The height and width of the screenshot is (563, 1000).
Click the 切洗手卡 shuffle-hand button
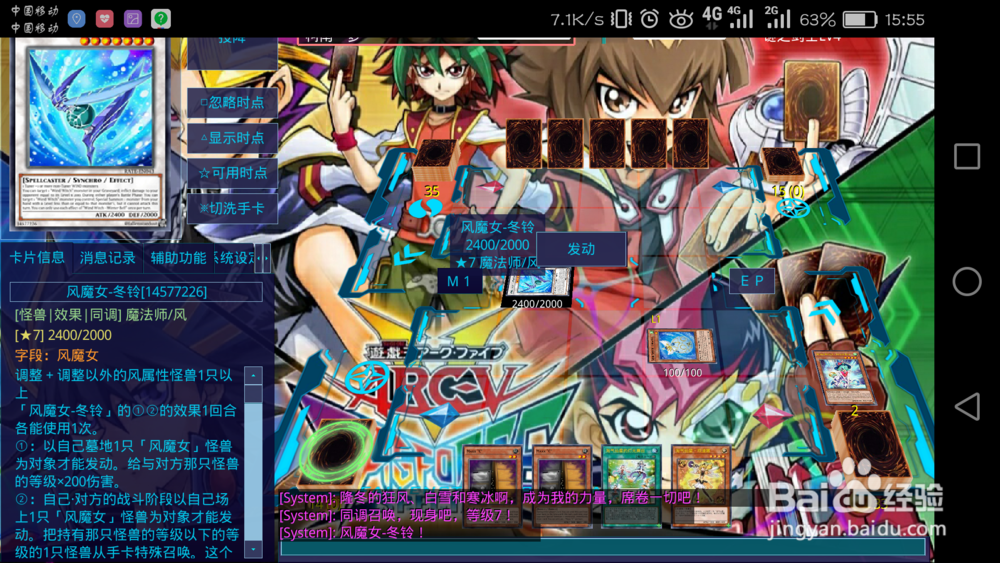[232, 208]
